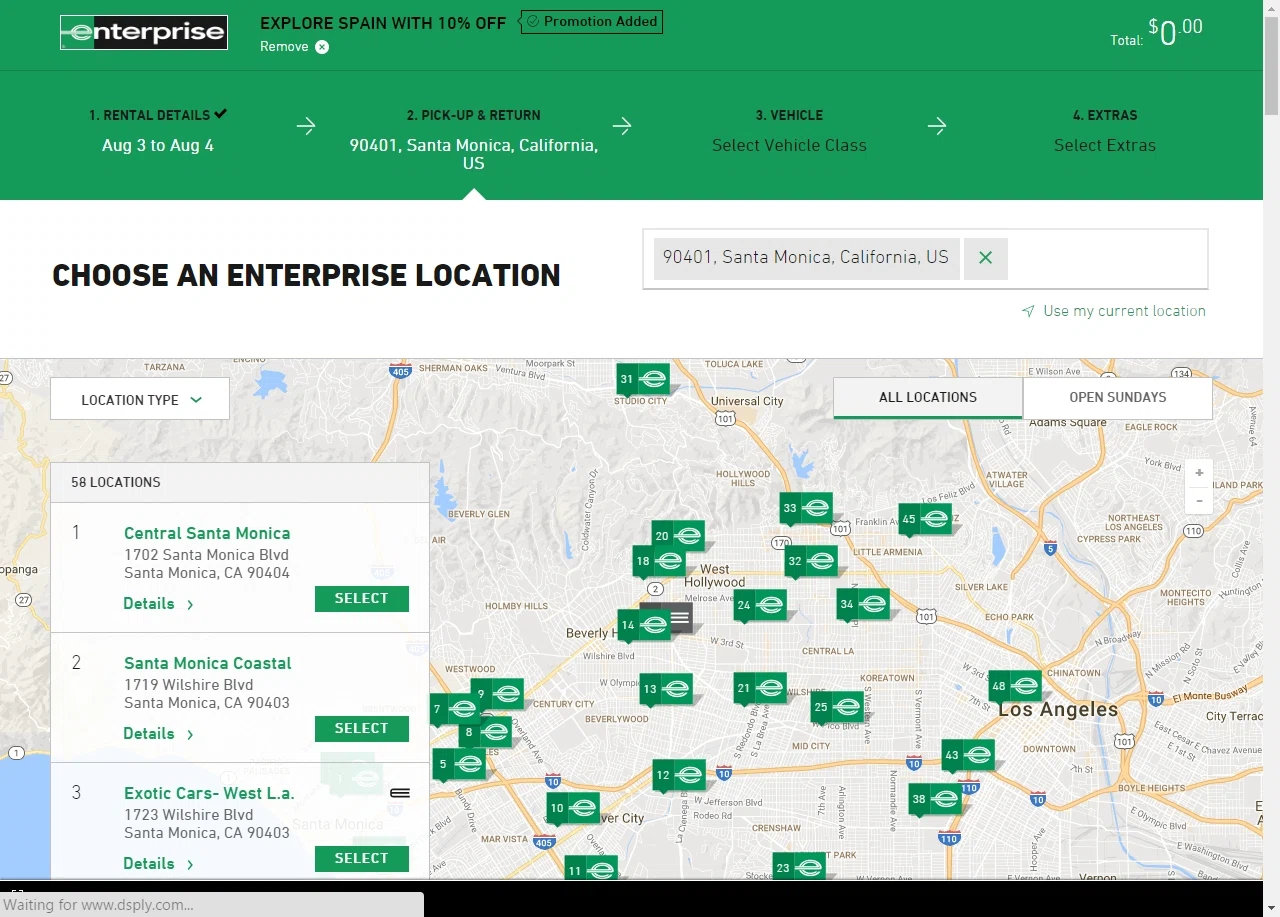Open step 2 Pick-Up & Return
Viewport: 1280px width, 917px height.
coord(474,140)
